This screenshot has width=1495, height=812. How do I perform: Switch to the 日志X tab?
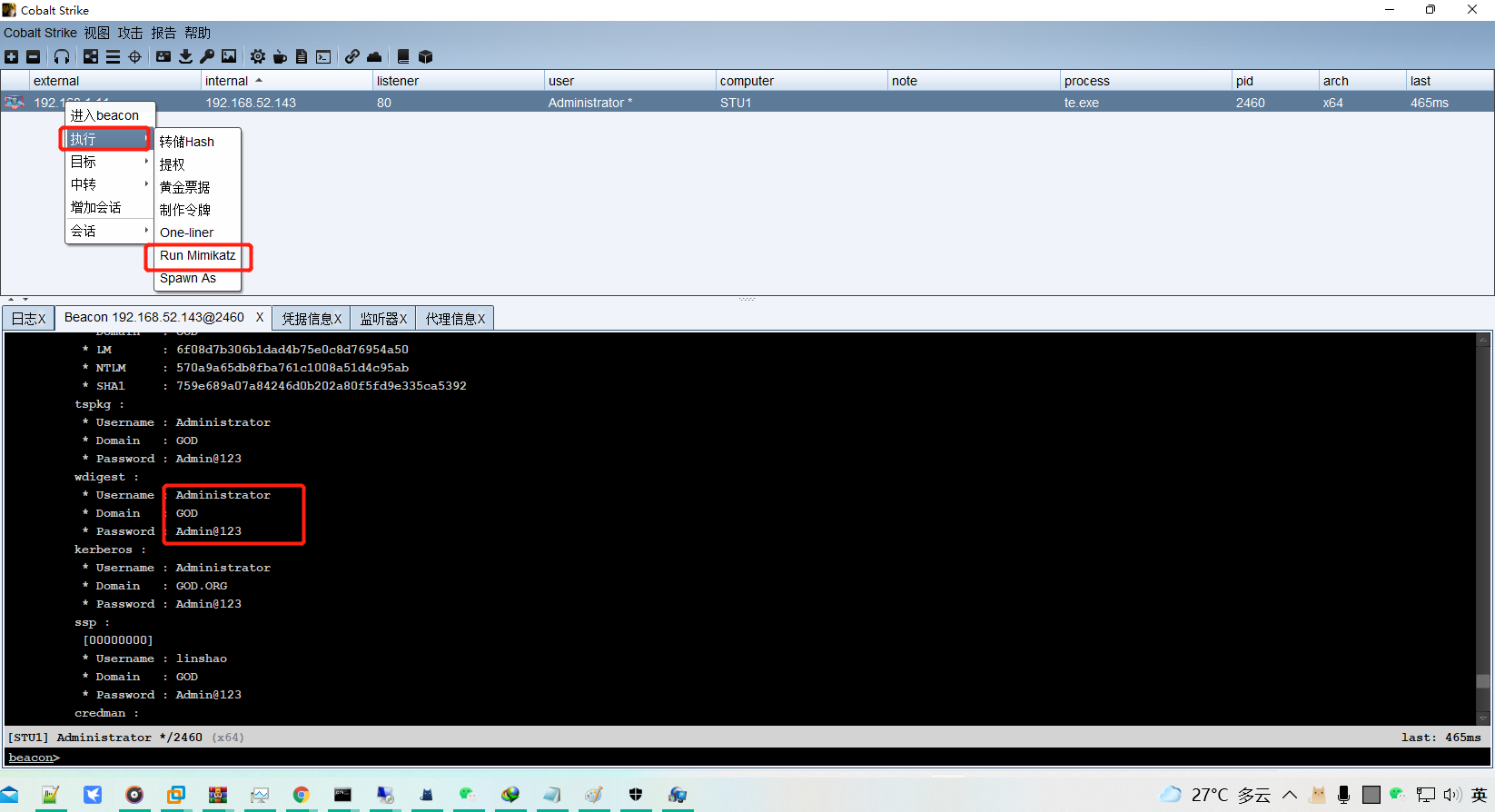coord(28,319)
